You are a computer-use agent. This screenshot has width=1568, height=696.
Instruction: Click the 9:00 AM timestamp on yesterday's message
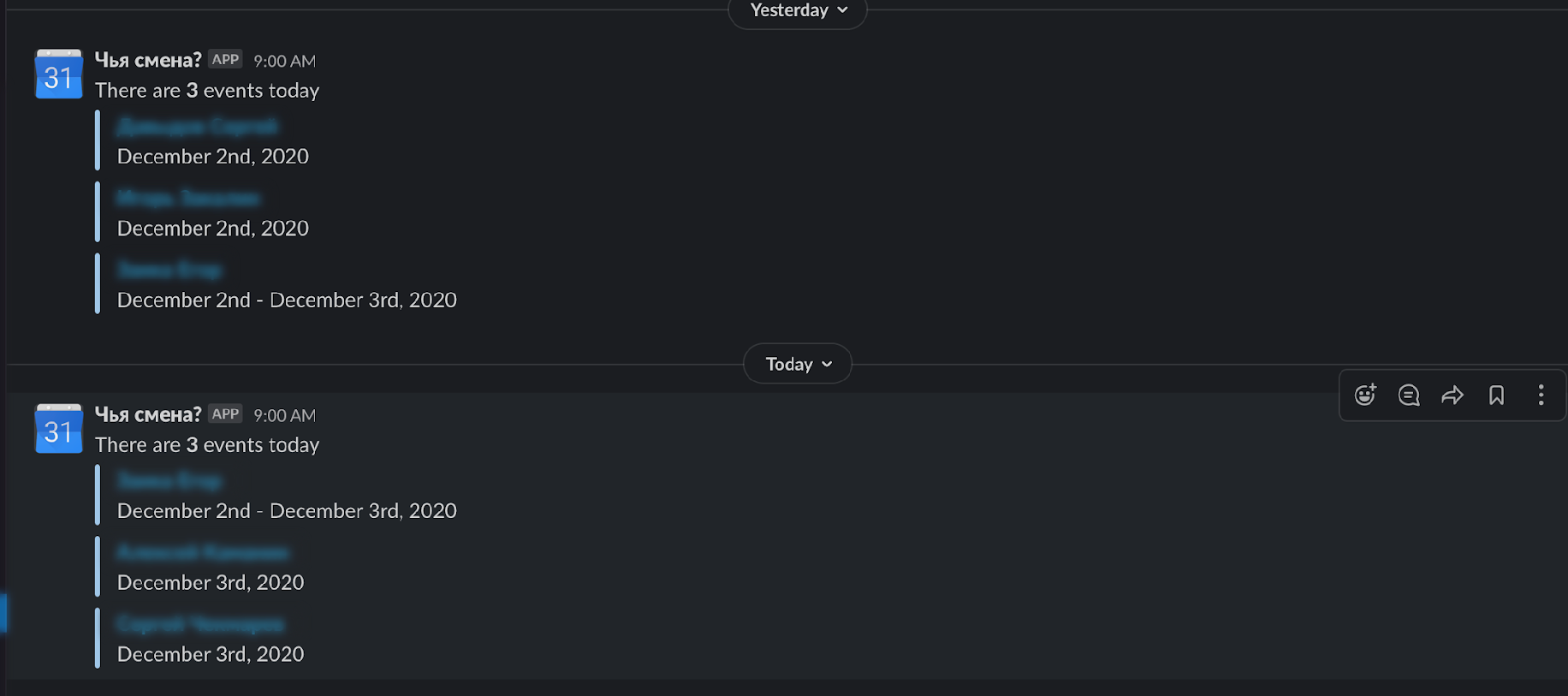coord(284,61)
